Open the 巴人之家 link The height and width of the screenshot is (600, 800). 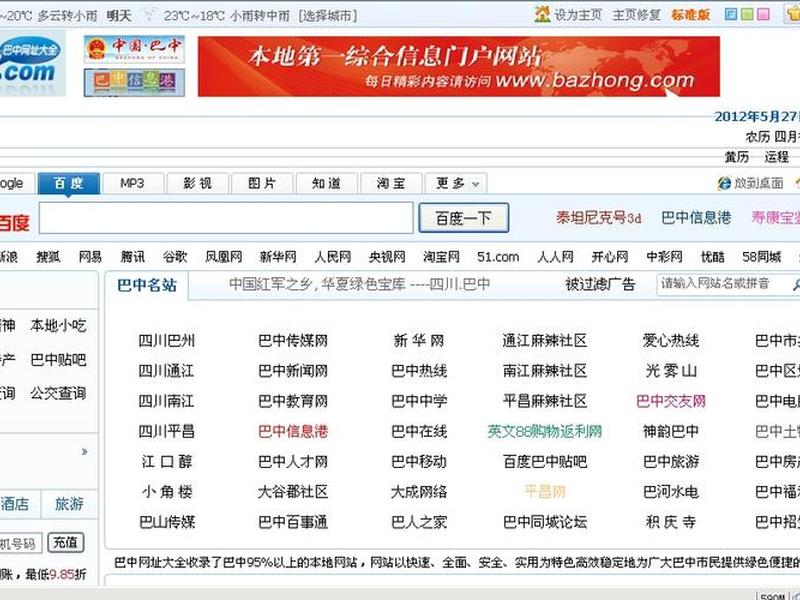point(419,522)
